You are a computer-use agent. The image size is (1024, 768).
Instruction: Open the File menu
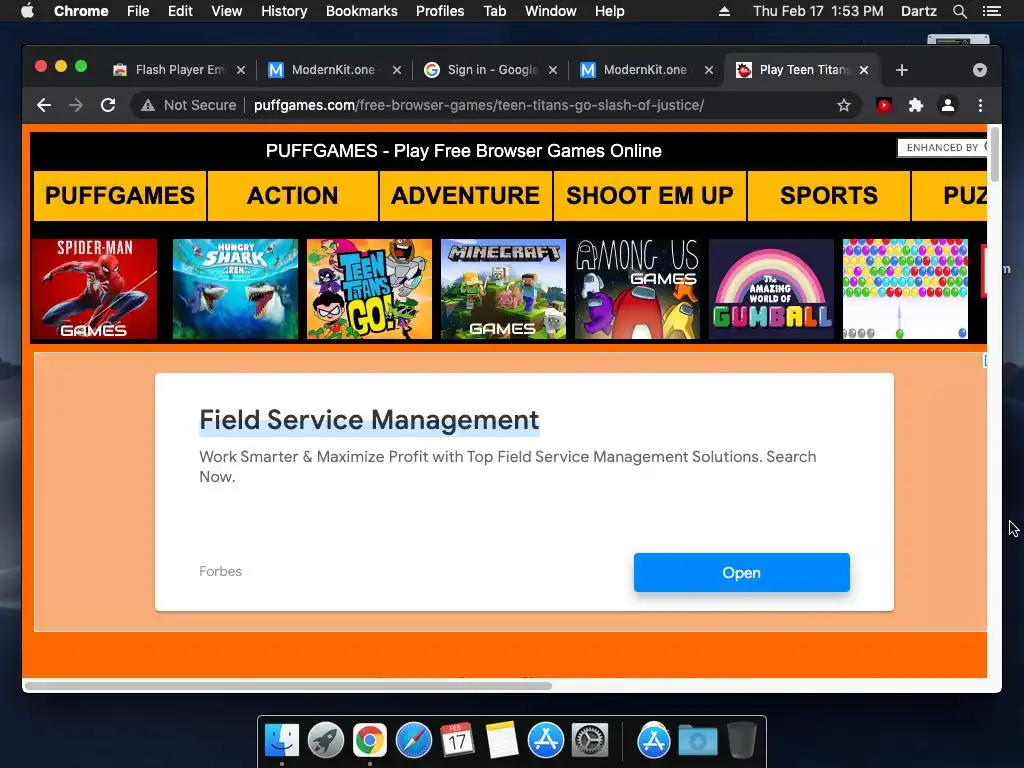(138, 11)
